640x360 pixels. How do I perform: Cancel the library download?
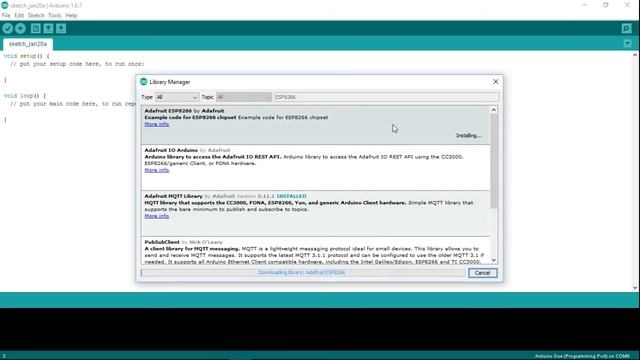[482, 273]
